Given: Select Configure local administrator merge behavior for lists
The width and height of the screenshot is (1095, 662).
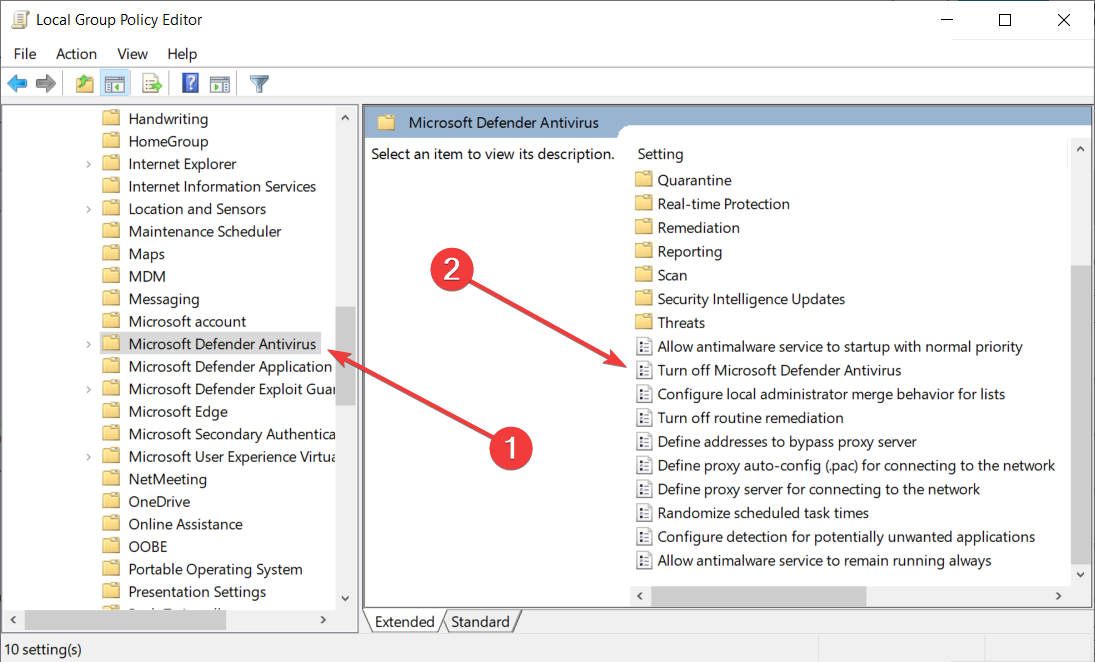Looking at the screenshot, I should (x=831, y=394).
